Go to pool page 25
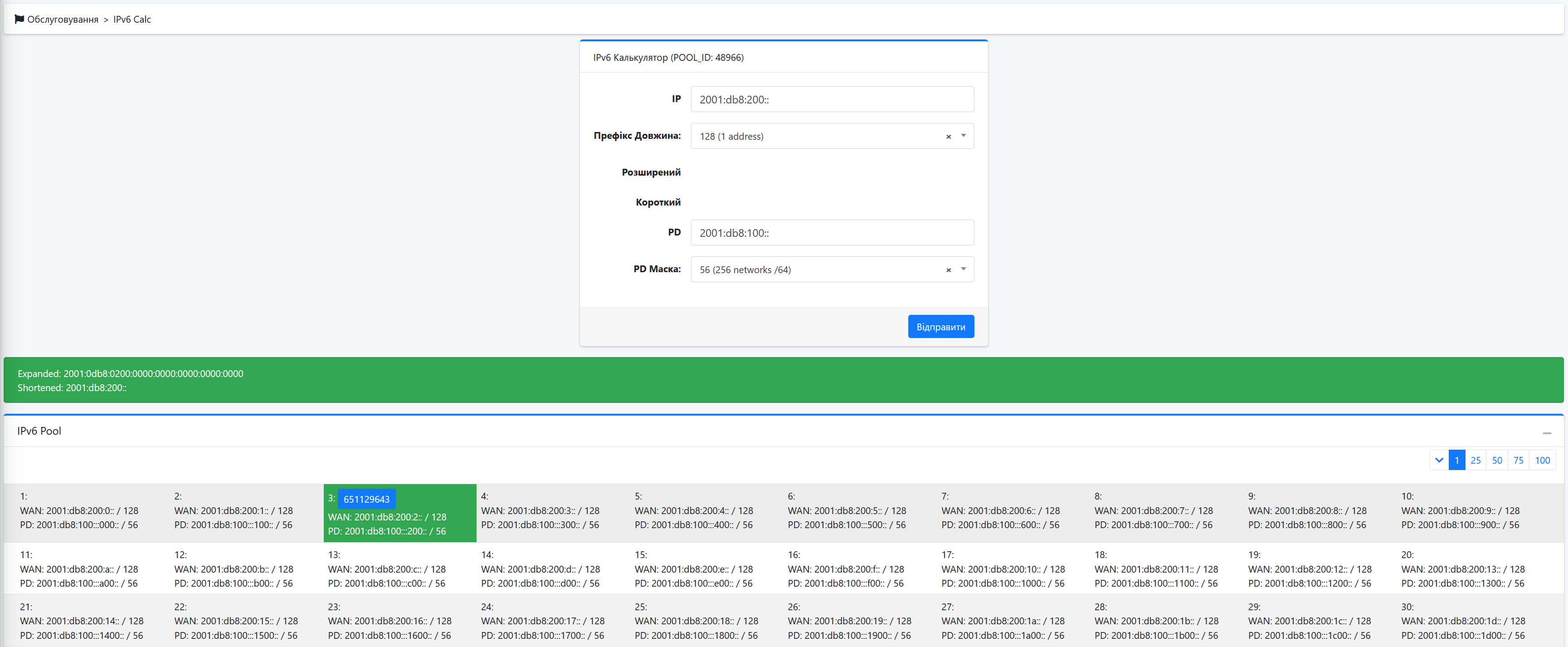The height and width of the screenshot is (647, 1568). point(1475,460)
